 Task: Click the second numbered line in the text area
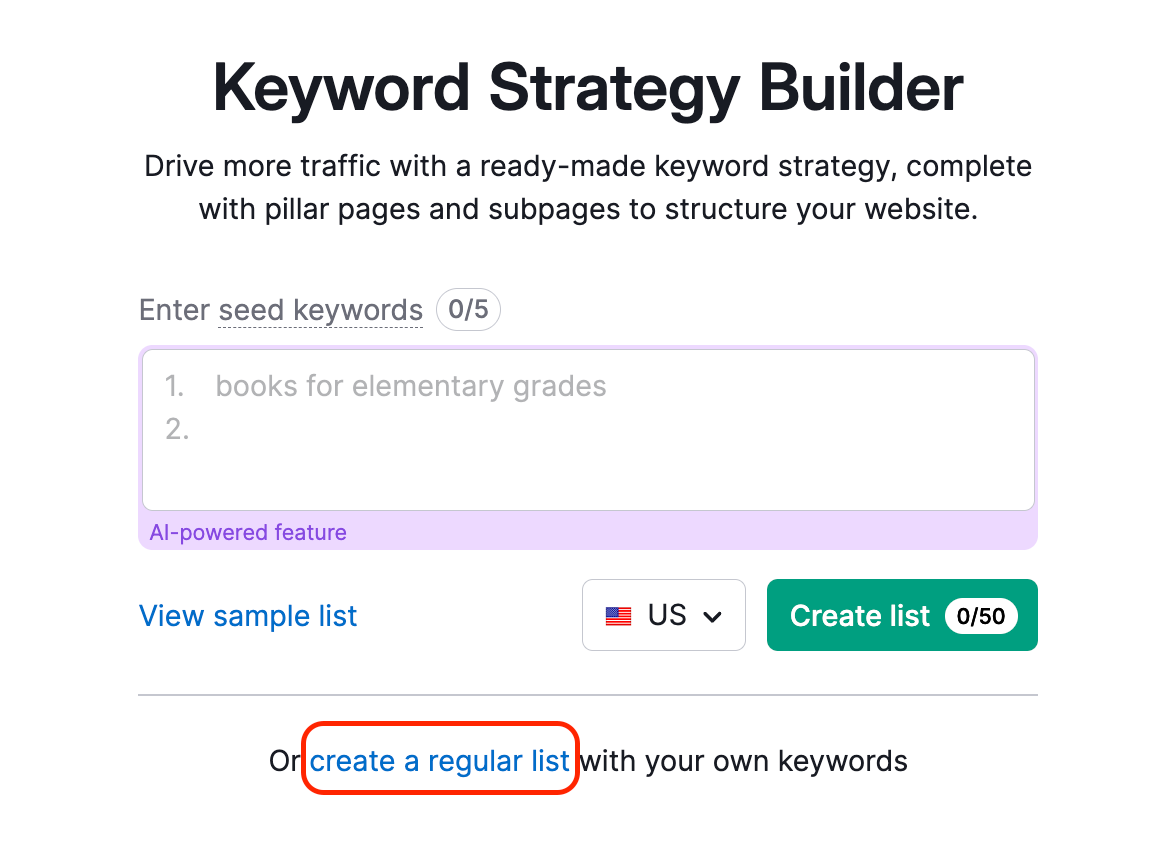(178, 430)
